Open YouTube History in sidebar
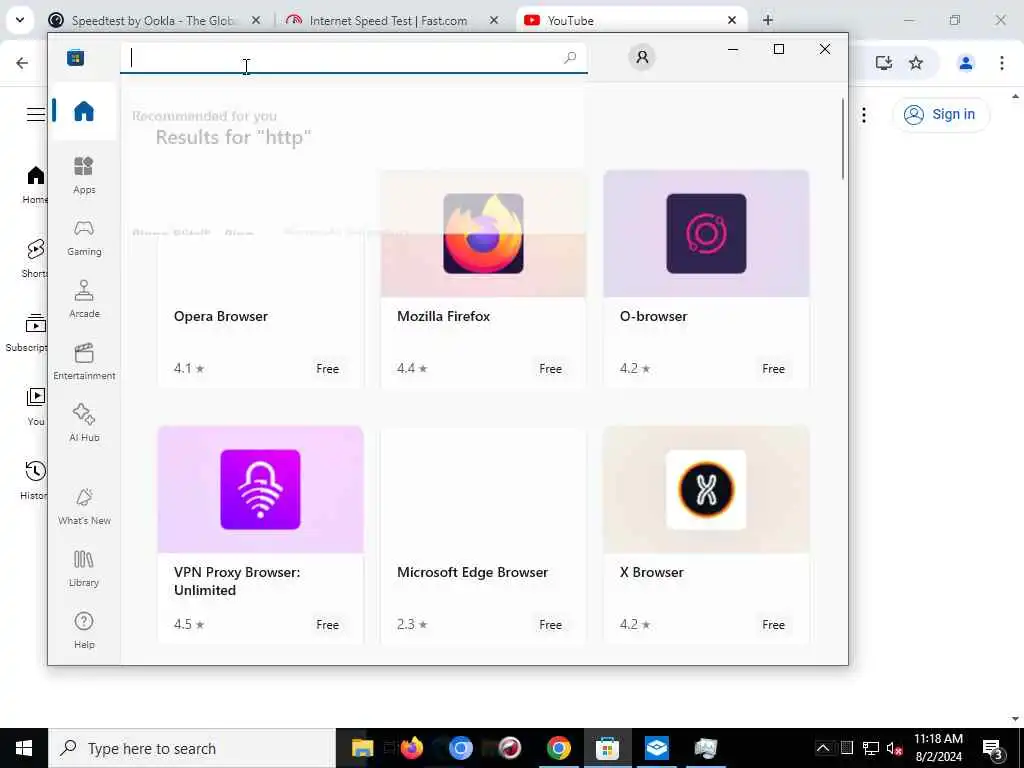Viewport: 1024px width, 768px height. coord(34,481)
